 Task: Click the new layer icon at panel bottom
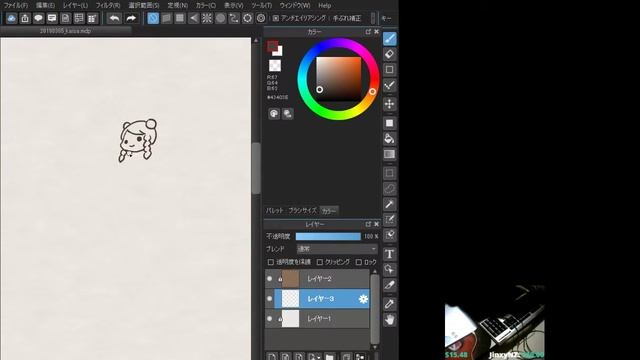[272, 357]
